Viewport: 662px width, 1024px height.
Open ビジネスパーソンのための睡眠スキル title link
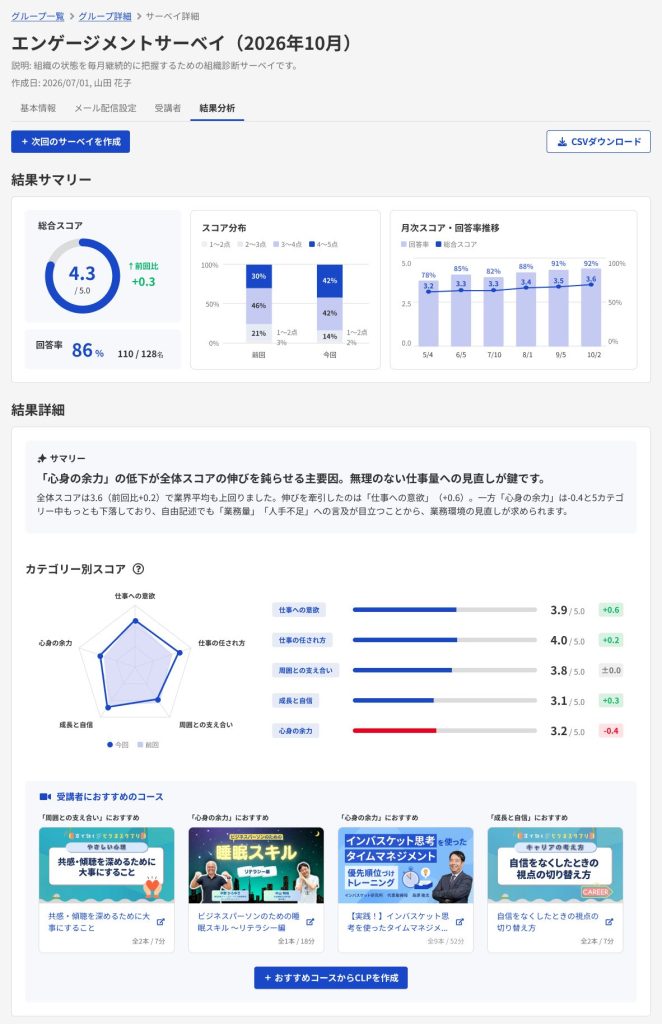[248, 921]
